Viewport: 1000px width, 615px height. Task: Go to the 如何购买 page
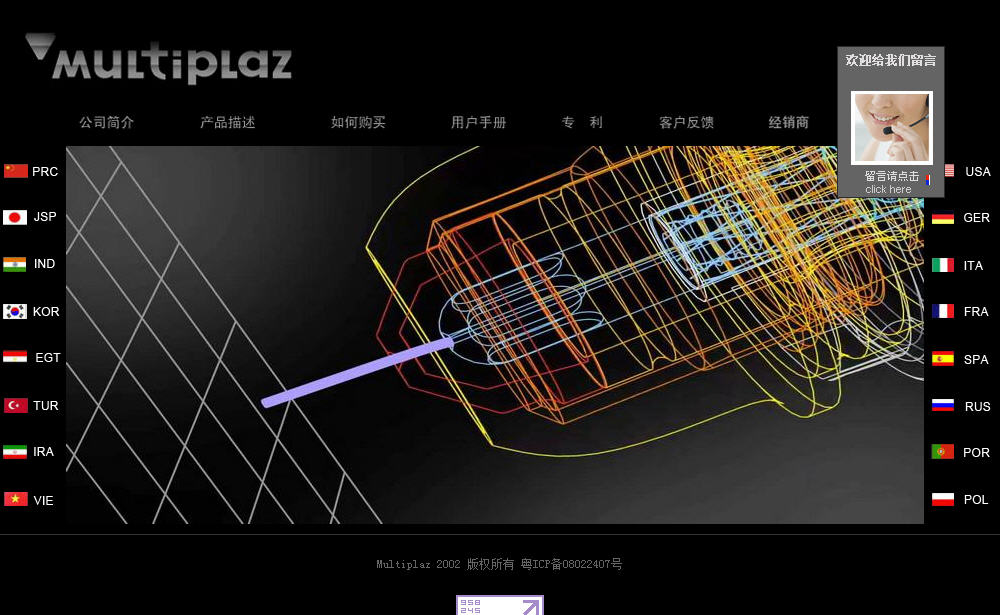click(358, 122)
